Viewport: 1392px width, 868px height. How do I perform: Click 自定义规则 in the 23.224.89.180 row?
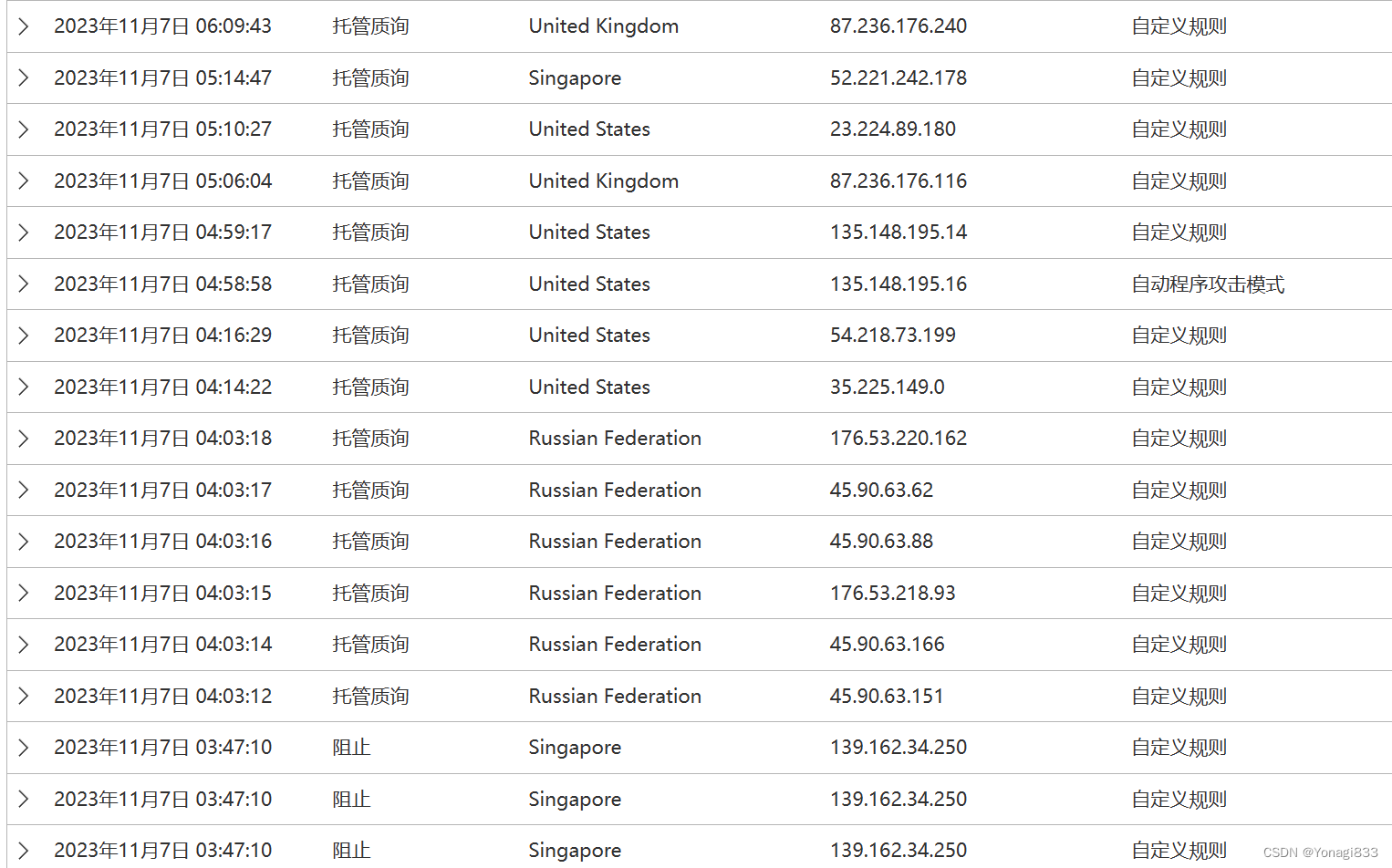(x=1179, y=129)
